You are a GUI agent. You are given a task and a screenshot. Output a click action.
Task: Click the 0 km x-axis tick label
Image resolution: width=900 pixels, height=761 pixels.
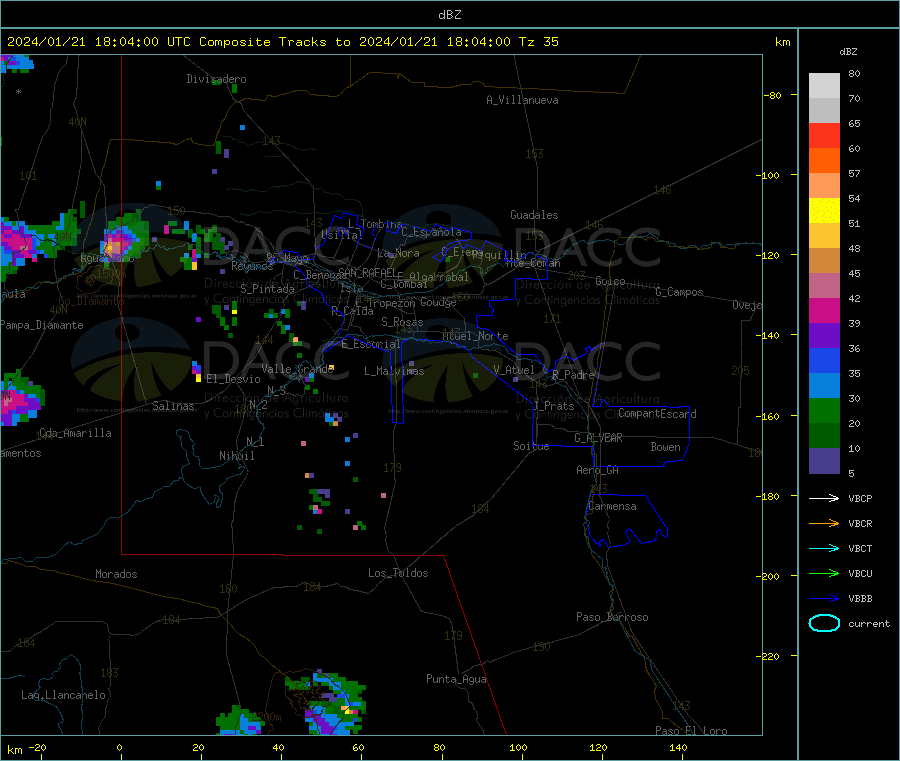(119, 747)
